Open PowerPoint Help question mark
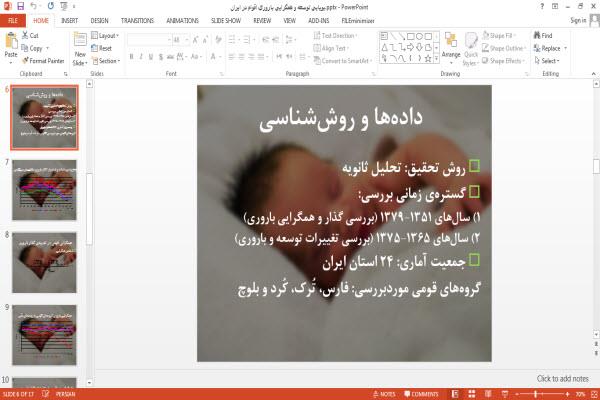The width and height of the screenshot is (600, 400). [x=542, y=6]
